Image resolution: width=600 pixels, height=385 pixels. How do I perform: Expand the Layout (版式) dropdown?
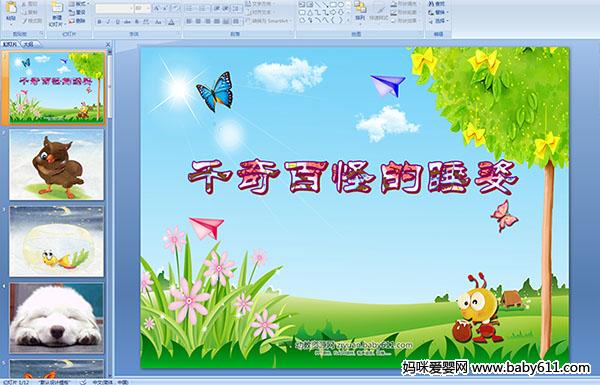78,4
